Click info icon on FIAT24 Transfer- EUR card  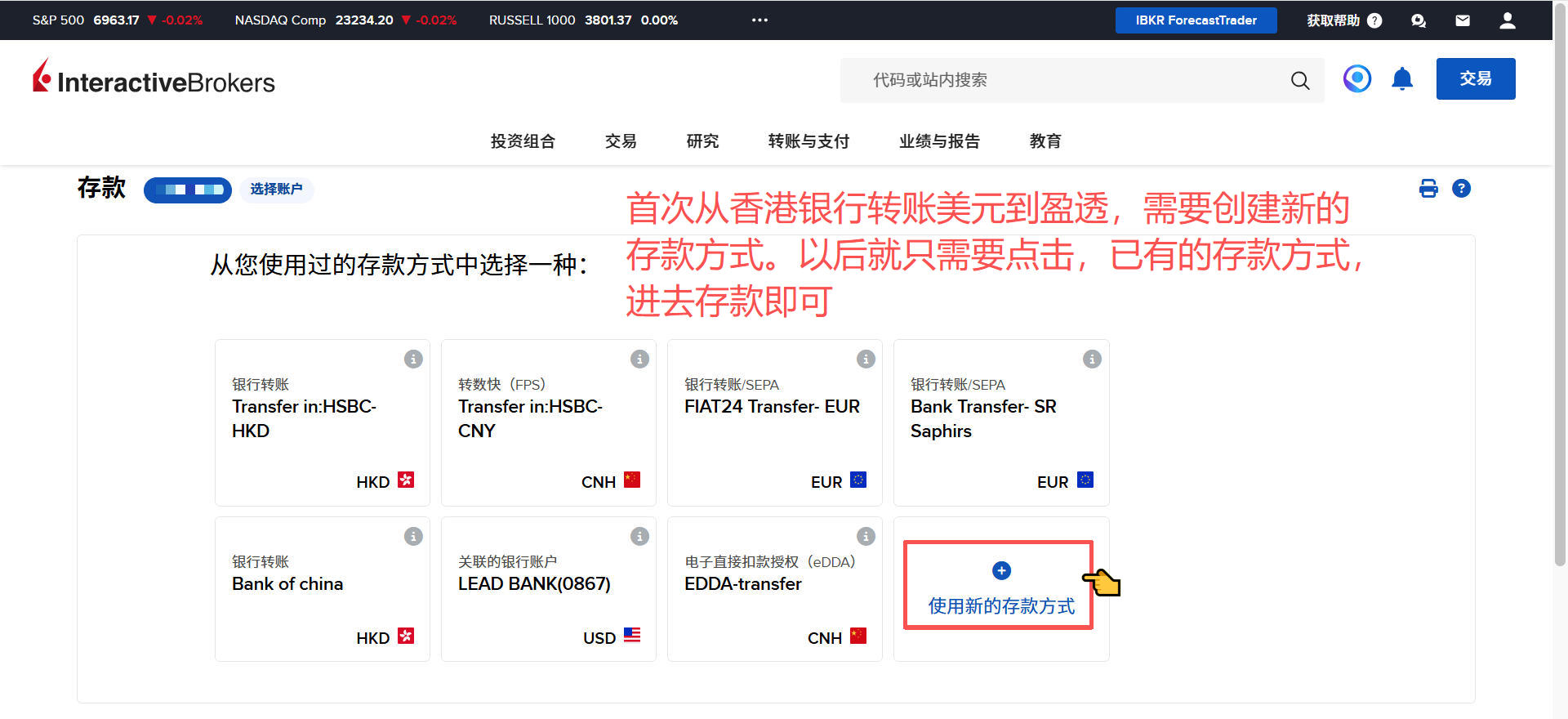tap(866, 359)
